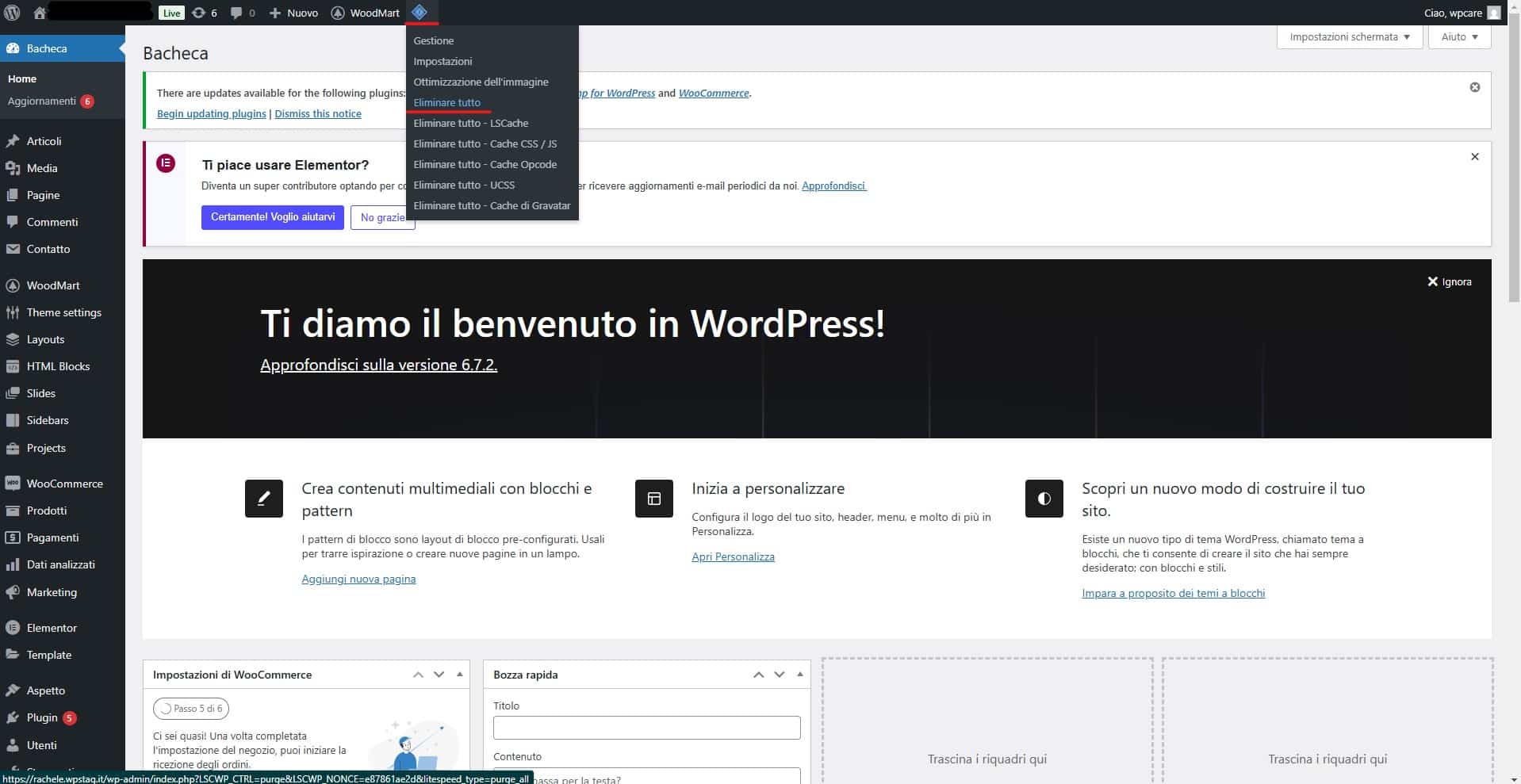Open Layouts in the sidebar

click(63, 339)
